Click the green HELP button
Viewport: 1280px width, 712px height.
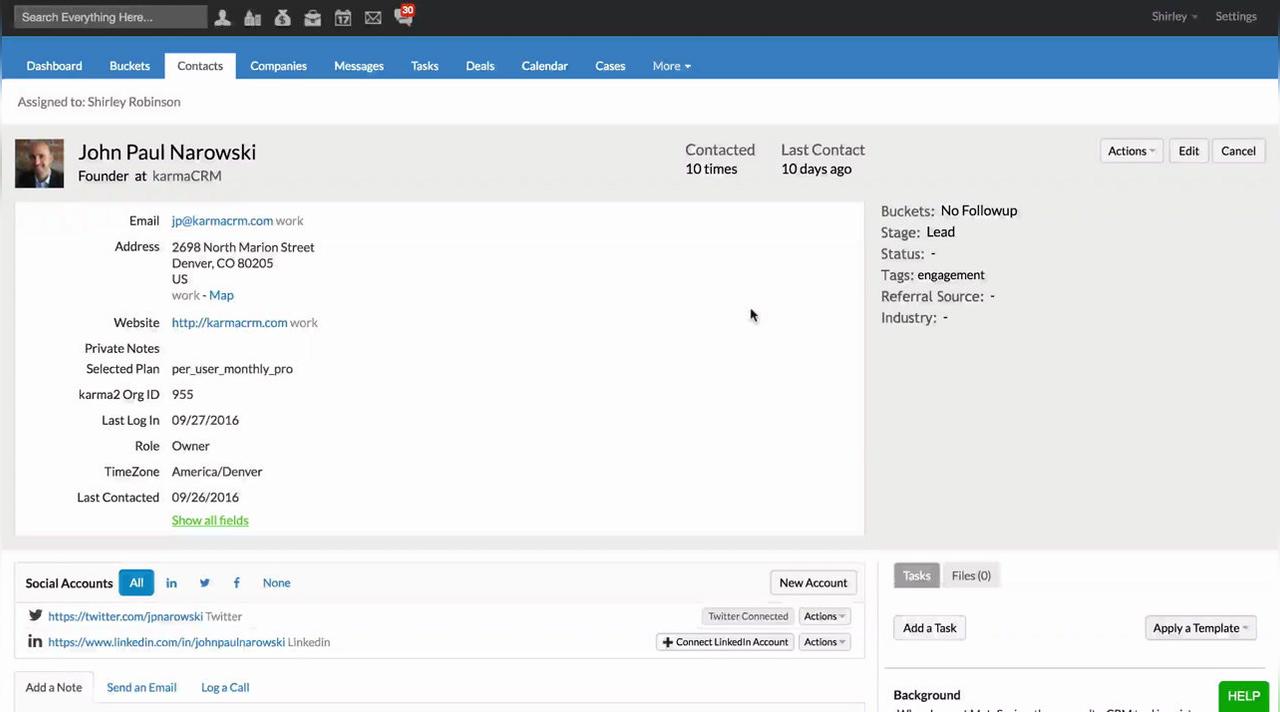click(x=1244, y=696)
